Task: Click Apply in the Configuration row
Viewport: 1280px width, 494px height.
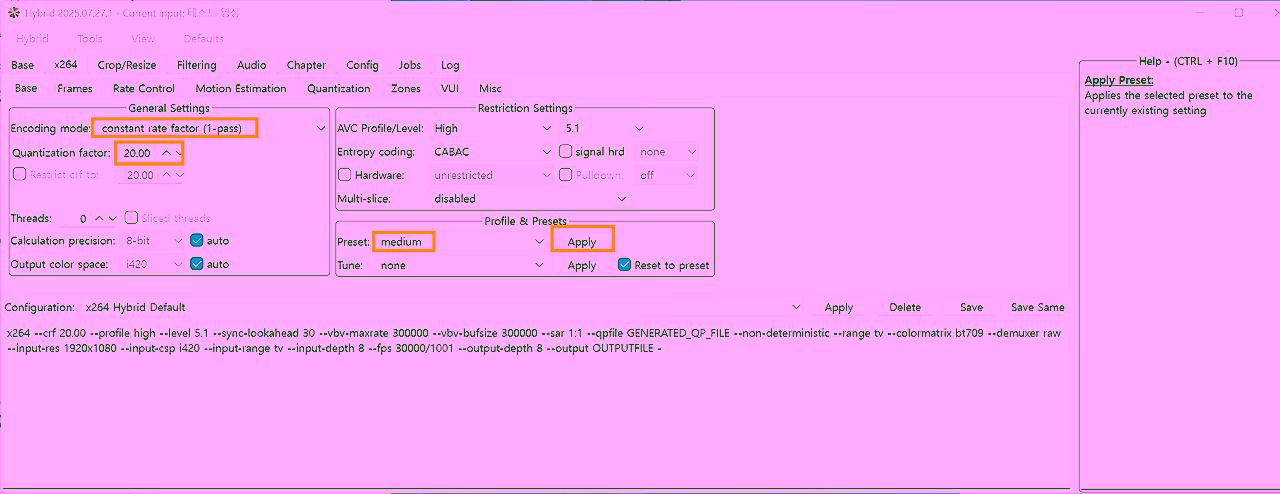Action: point(839,307)
